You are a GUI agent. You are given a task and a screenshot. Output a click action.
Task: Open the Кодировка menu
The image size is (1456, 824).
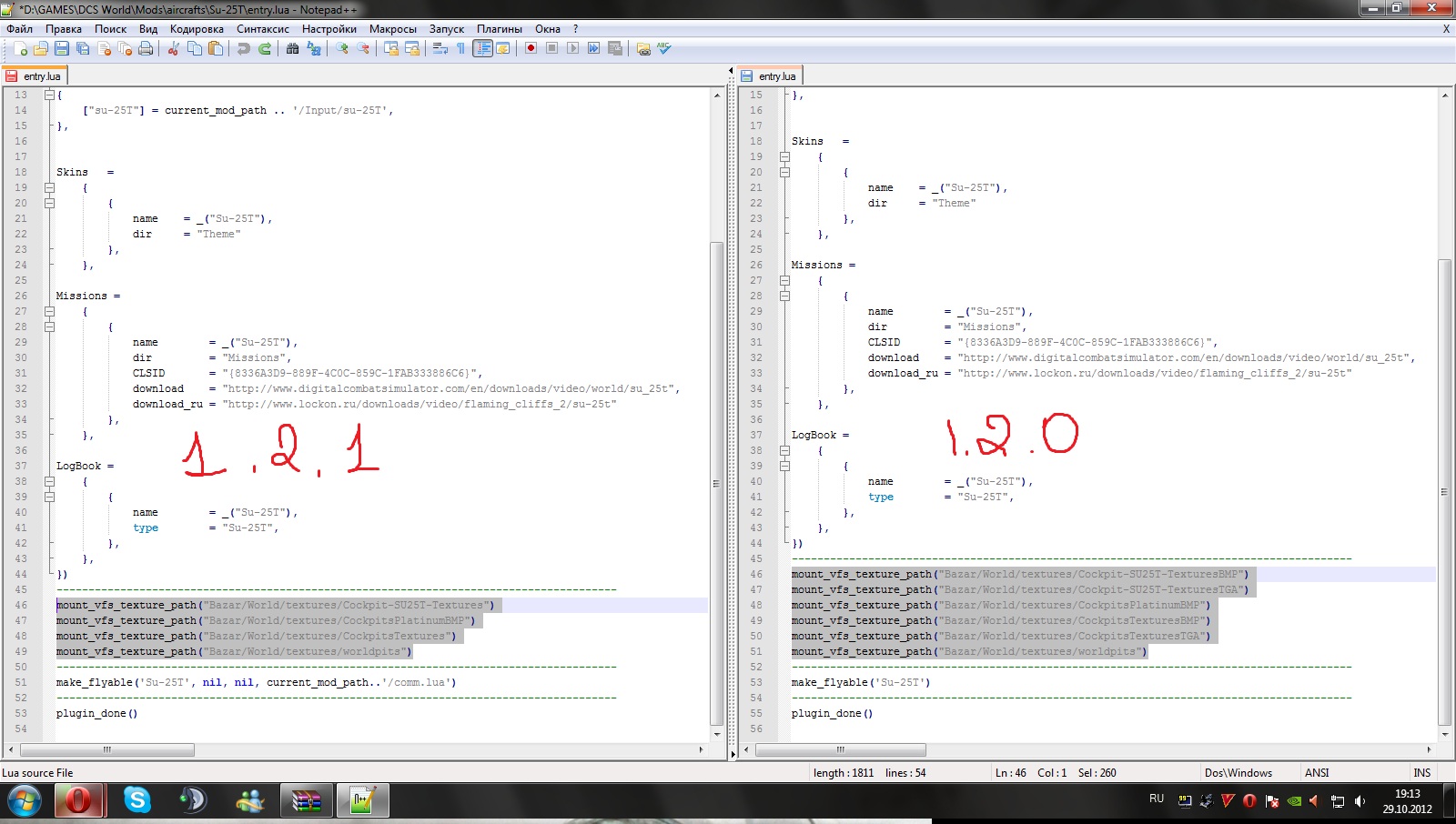coord(197,29)
